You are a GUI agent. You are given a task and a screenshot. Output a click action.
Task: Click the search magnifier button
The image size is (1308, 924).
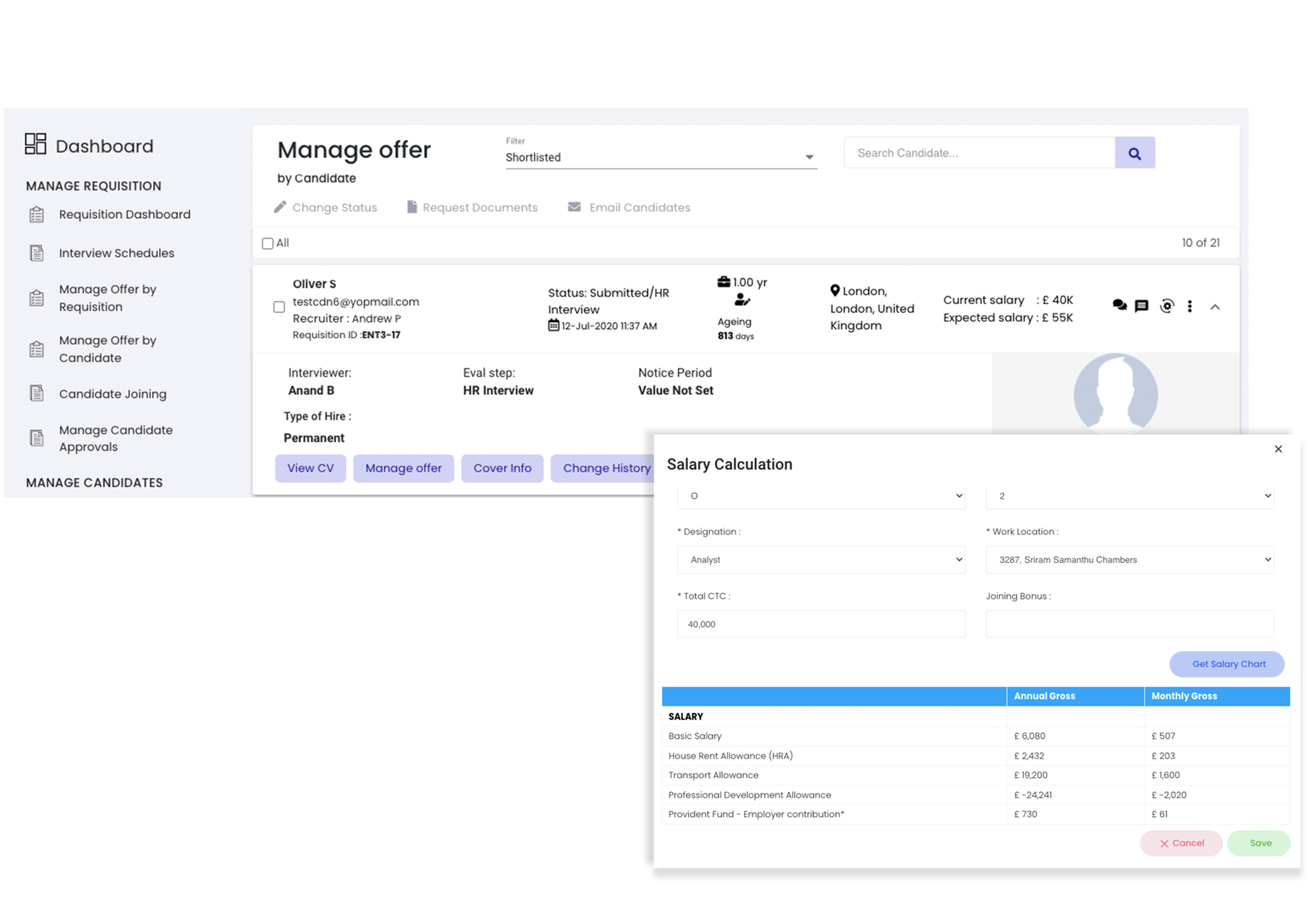pos(1134,153)
